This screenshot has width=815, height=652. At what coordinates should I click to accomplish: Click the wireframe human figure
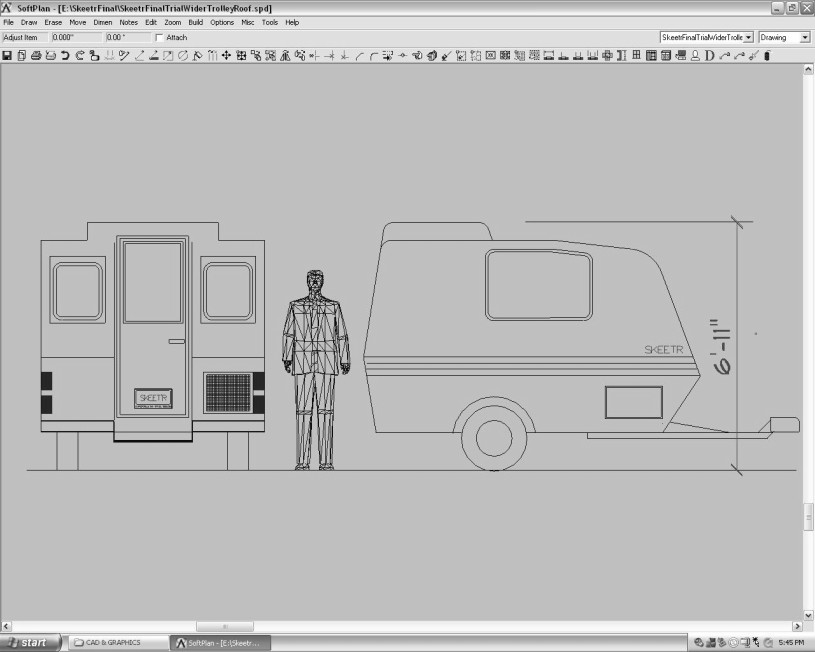[316, 370]
